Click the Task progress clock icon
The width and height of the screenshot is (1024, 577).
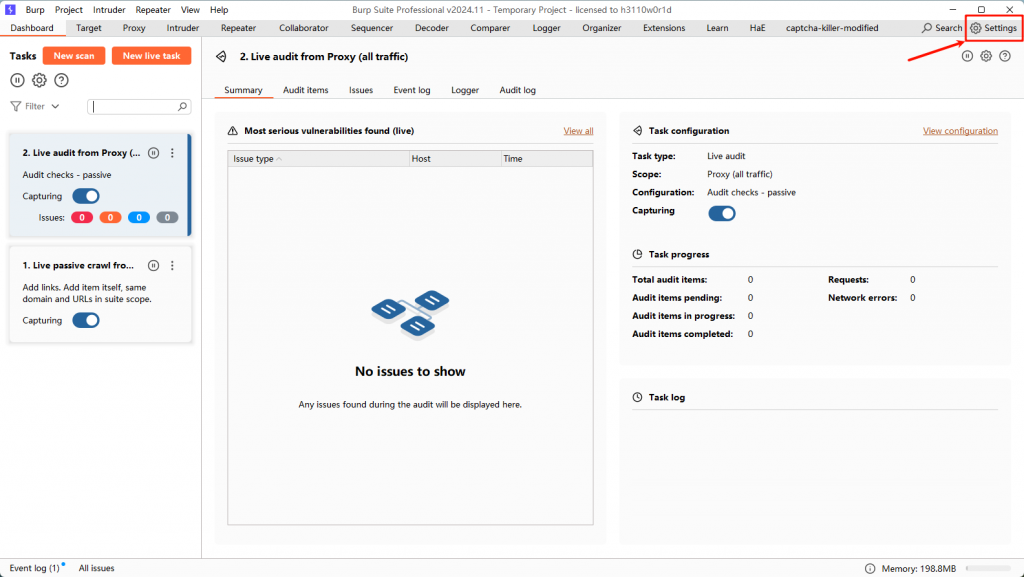(637, 255)
